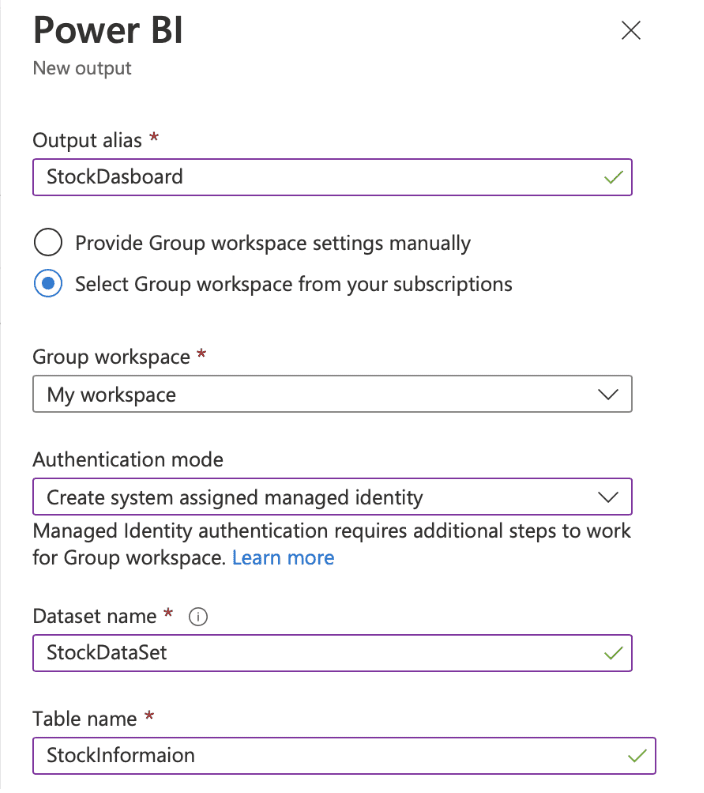Click chevron on managed identity dropdown
704x793 pixels.
pos(607,497)
